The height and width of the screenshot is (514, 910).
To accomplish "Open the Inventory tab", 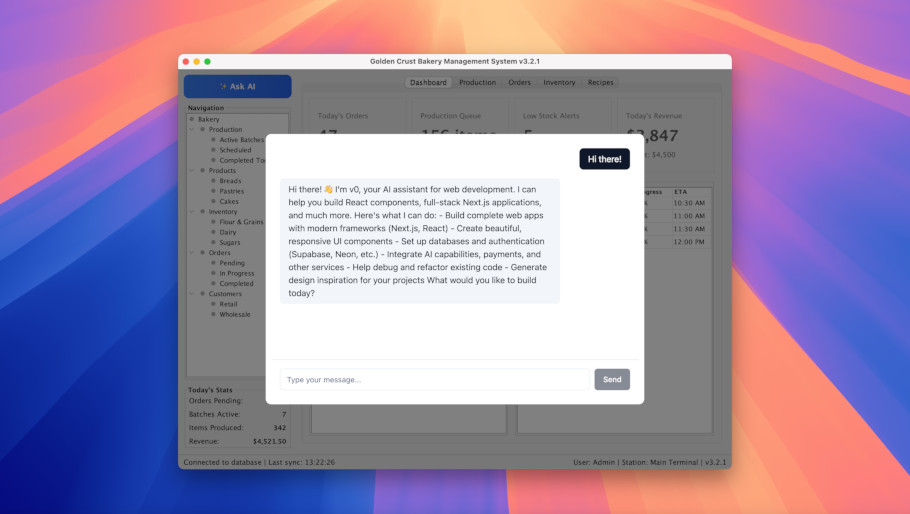I will [x=559, y=83].
